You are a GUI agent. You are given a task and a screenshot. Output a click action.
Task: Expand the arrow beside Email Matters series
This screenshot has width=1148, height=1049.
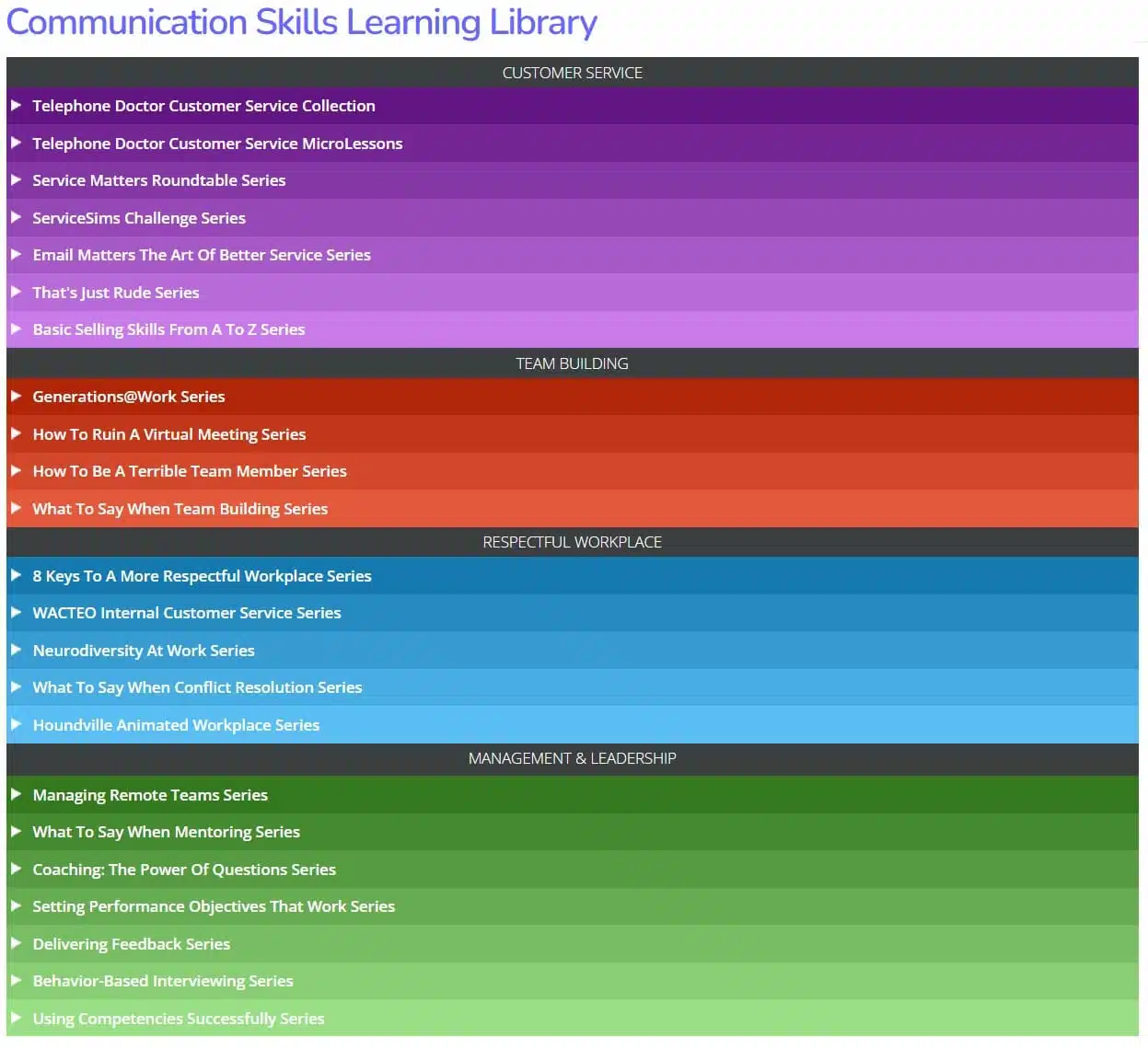click(x=16, y=255)
